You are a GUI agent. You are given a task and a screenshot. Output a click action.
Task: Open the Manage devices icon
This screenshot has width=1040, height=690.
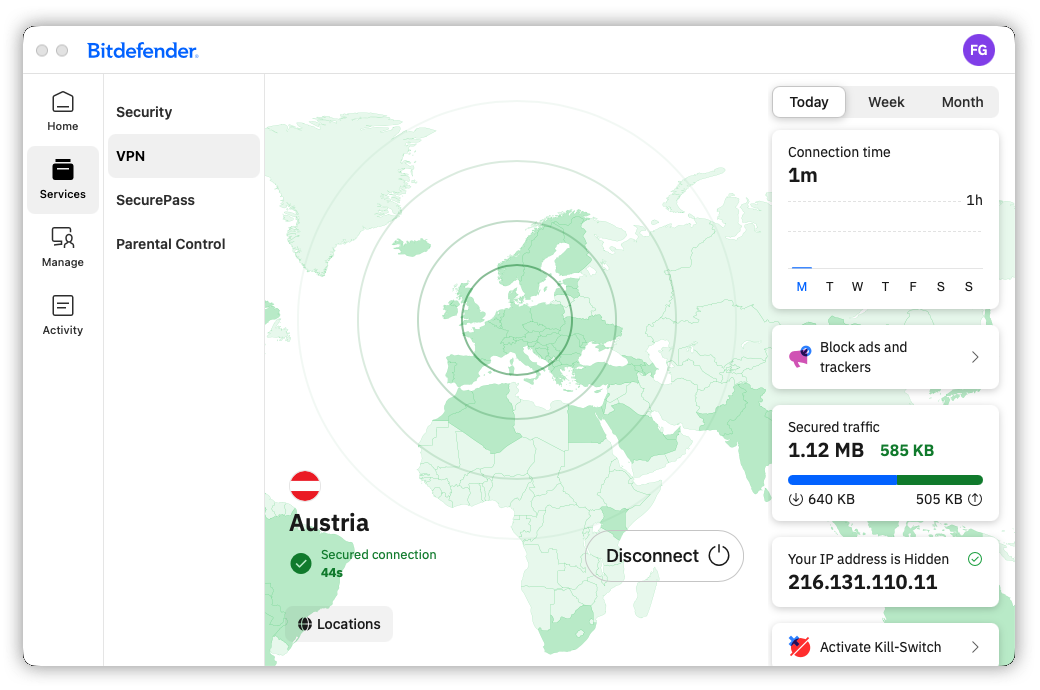[x=62, y=238]
